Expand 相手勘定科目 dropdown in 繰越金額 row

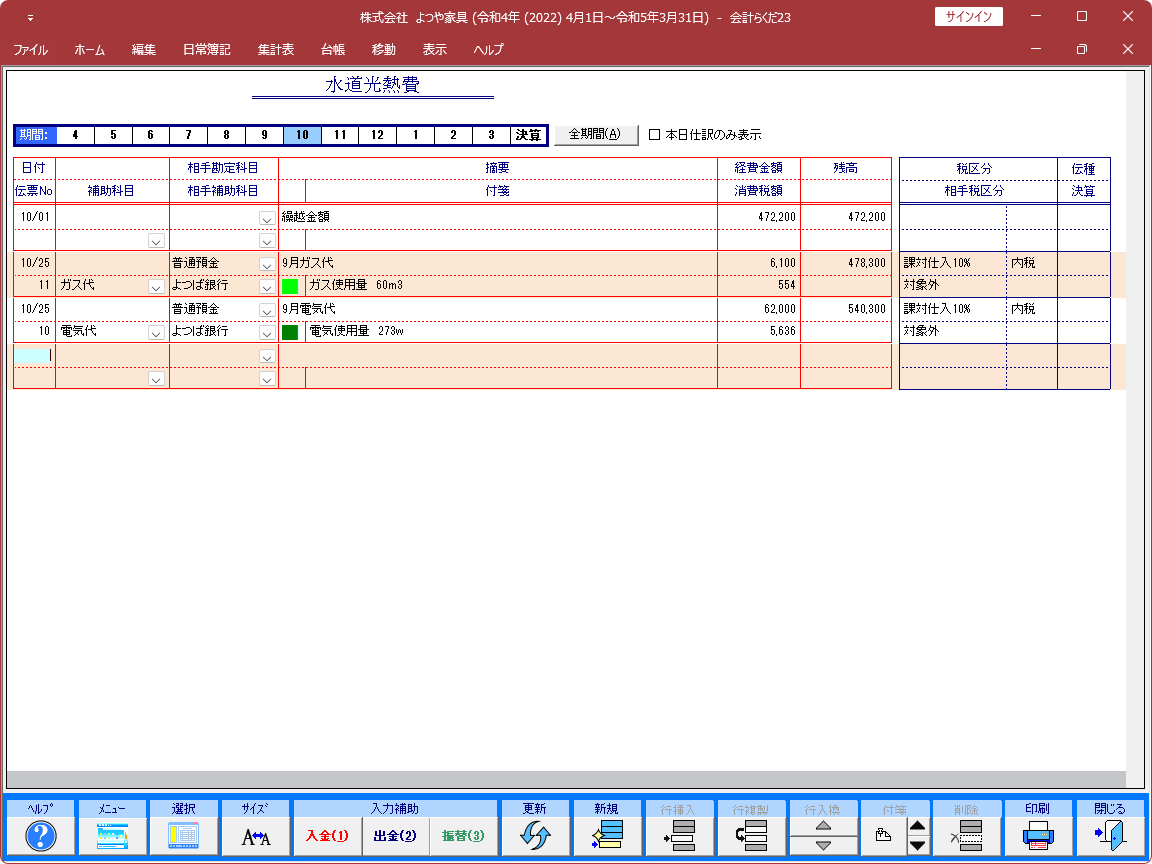click(x=267, y=217)
